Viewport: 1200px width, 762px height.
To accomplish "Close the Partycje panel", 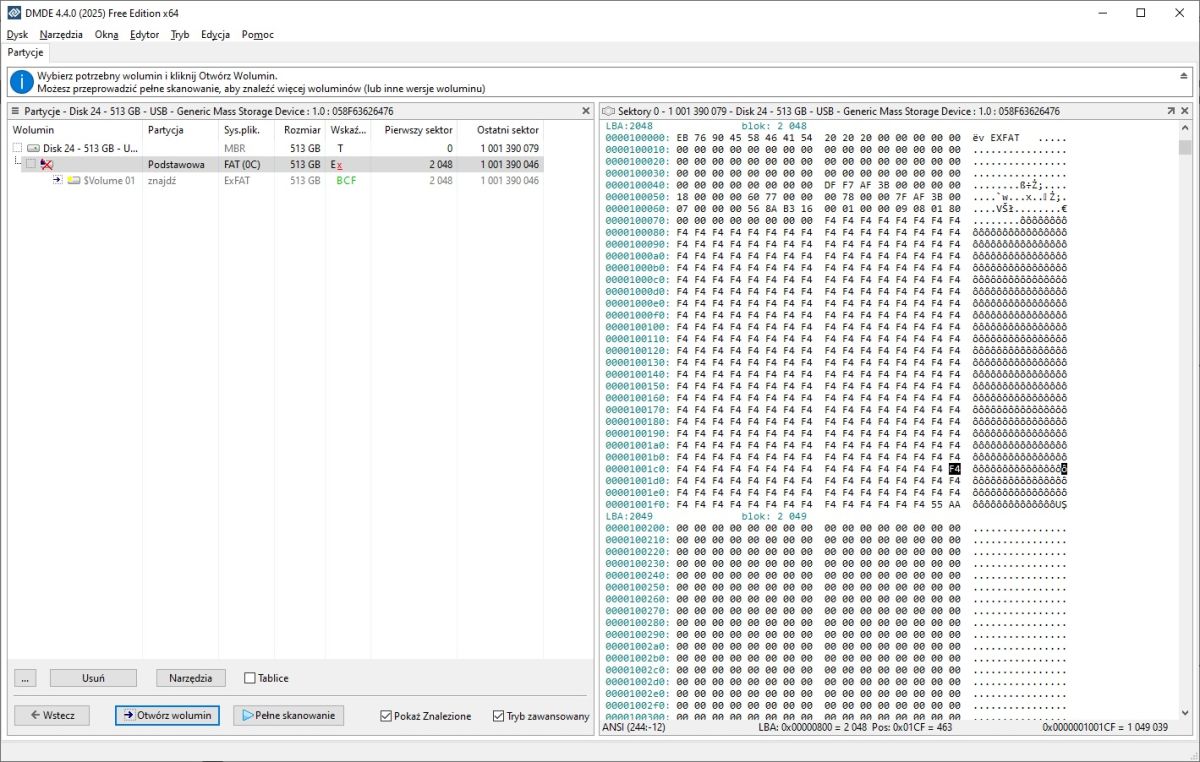I will pyautogui.click(x=586, y=111).
